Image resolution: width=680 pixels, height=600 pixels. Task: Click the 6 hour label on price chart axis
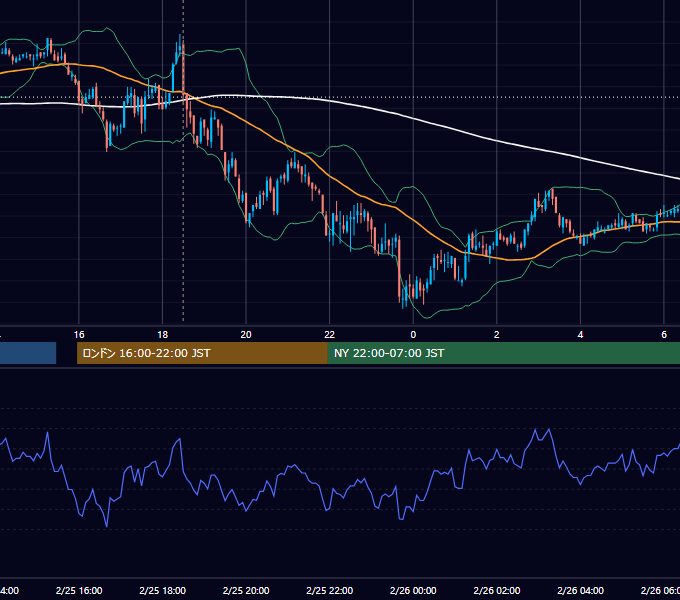coord(664,335)
